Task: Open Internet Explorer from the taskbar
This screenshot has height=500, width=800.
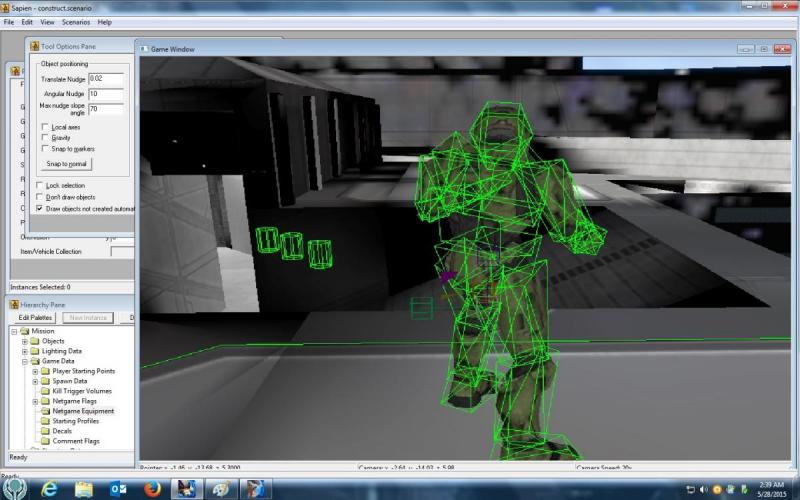Action: point(50,489)
